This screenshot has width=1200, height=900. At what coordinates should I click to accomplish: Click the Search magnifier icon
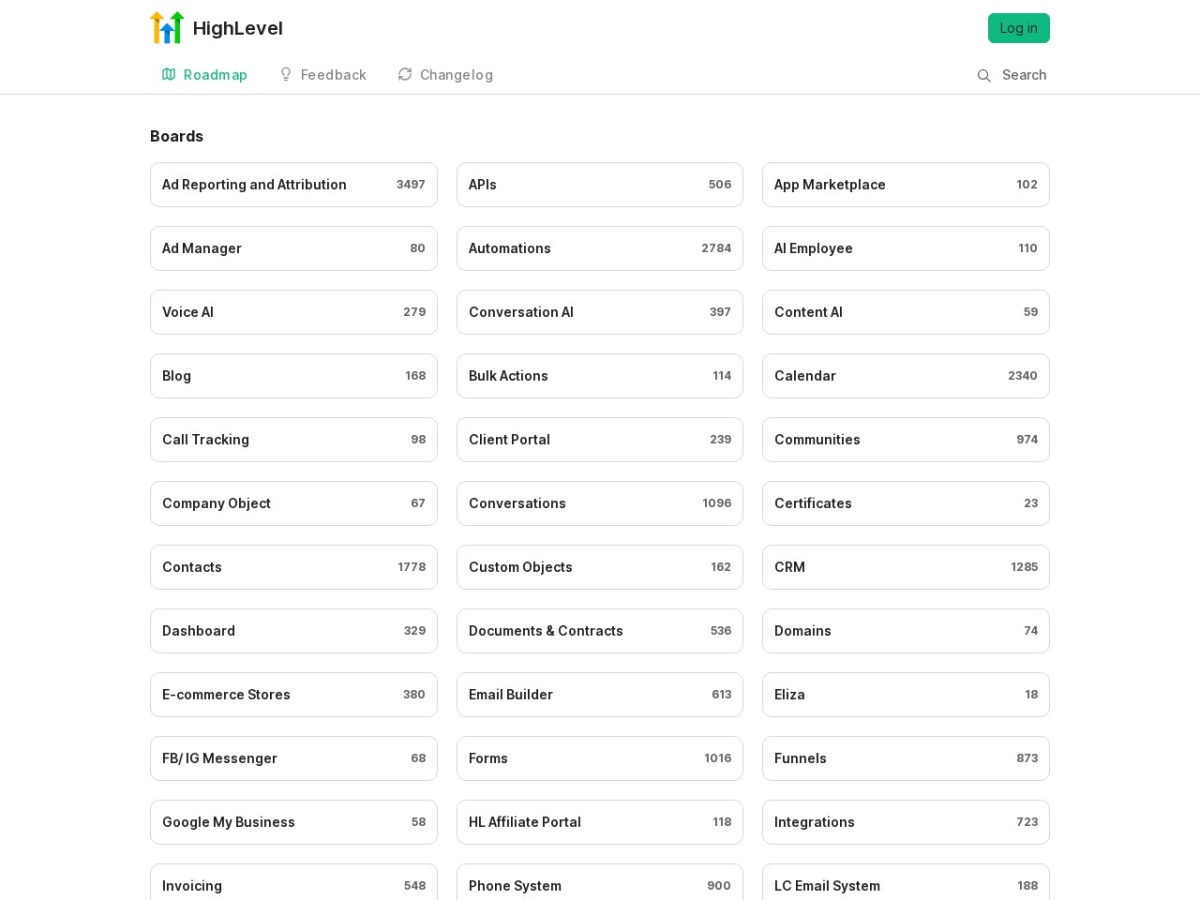click(x=984, y=75)
